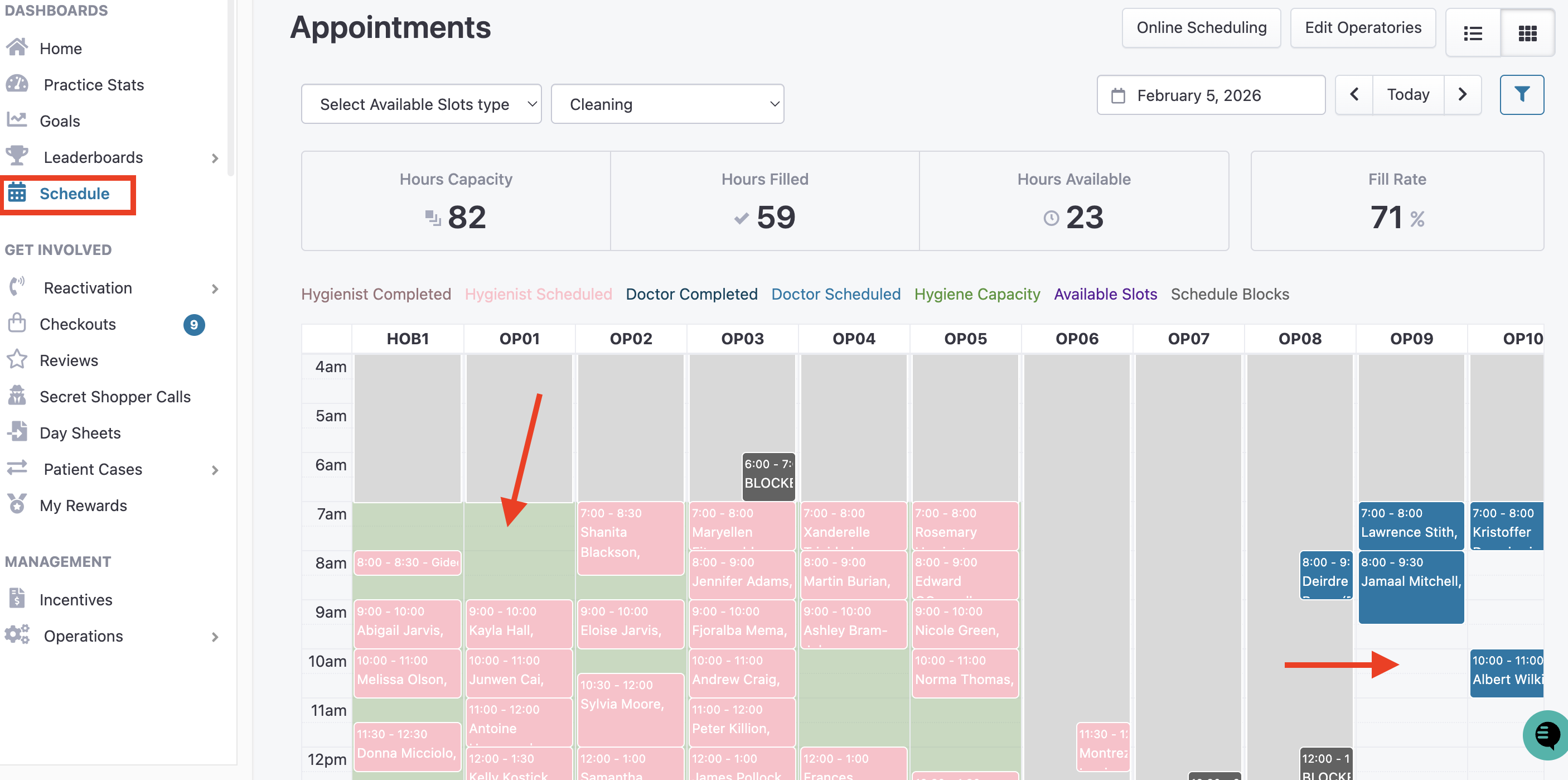The height and width of the screenshot is (780, 1568).
Task: Click the Reactivation phone icon
Action: [17, 287]
